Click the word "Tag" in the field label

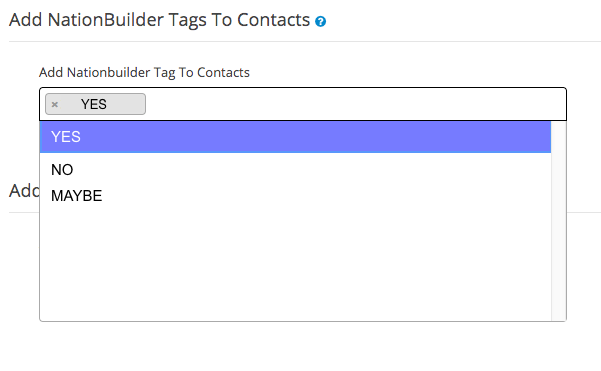click(x=164, y=72)
